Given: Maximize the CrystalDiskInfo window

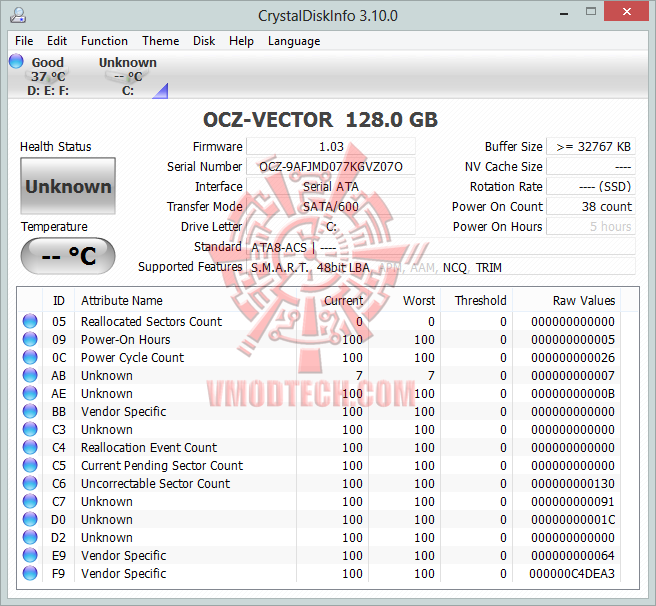Looking at the screenshot, I should point(591,12).
